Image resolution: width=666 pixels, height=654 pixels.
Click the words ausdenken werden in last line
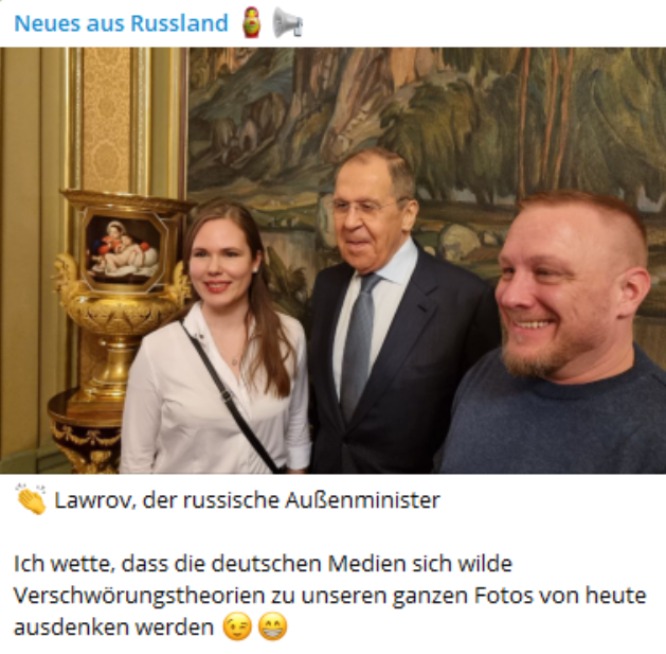(x=114, y=627)
